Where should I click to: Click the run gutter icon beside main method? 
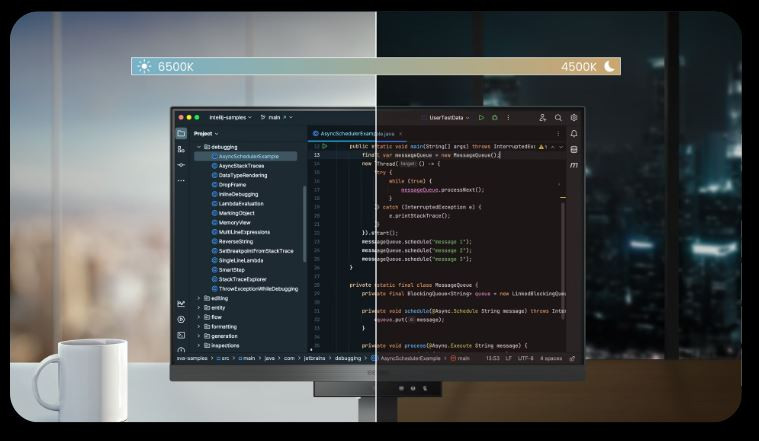point(324,146)
